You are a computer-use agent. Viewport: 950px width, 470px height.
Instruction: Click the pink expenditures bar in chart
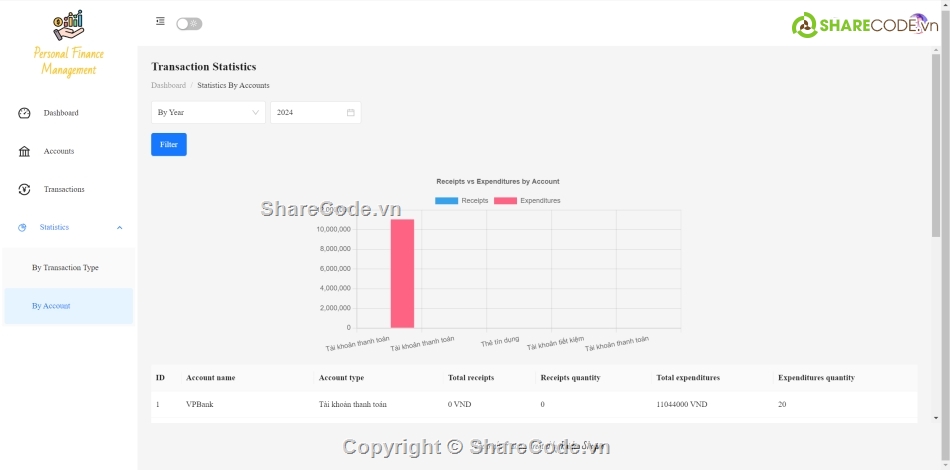pyautogui.click(x=402, y=273)
